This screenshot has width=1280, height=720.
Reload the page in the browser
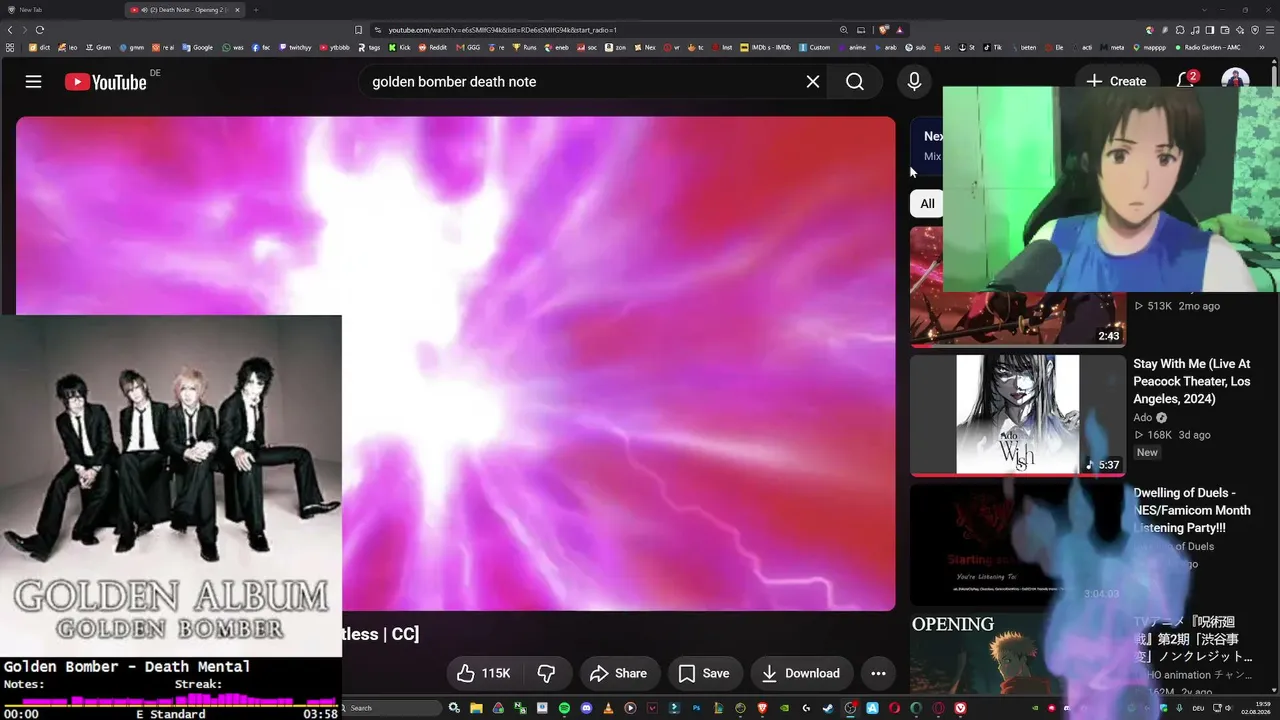point(40,30)
